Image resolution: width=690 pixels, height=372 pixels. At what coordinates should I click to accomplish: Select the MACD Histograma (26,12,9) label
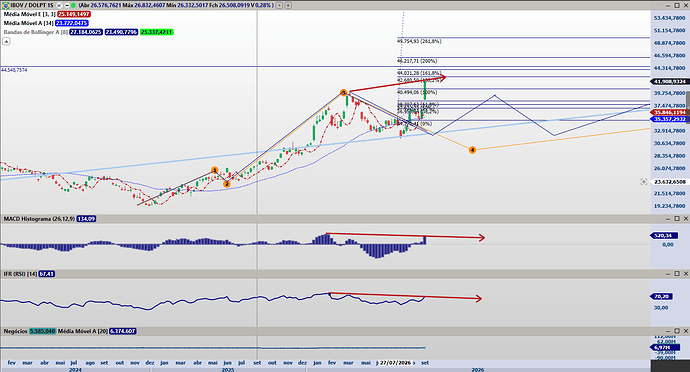(39, 219)
